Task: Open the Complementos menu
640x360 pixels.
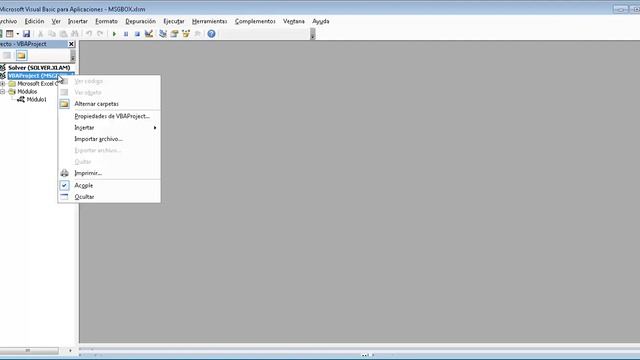Action: [x=255, y=21]
